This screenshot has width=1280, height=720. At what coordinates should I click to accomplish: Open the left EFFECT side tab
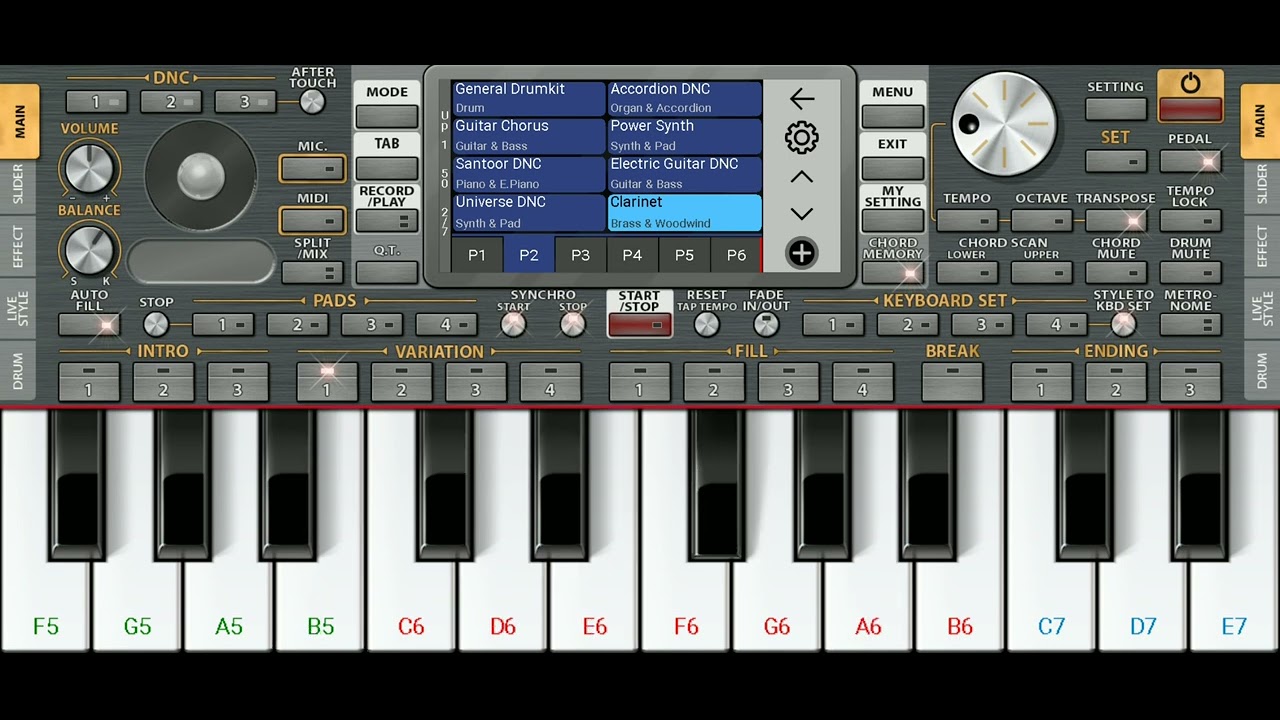coord(19,247)
